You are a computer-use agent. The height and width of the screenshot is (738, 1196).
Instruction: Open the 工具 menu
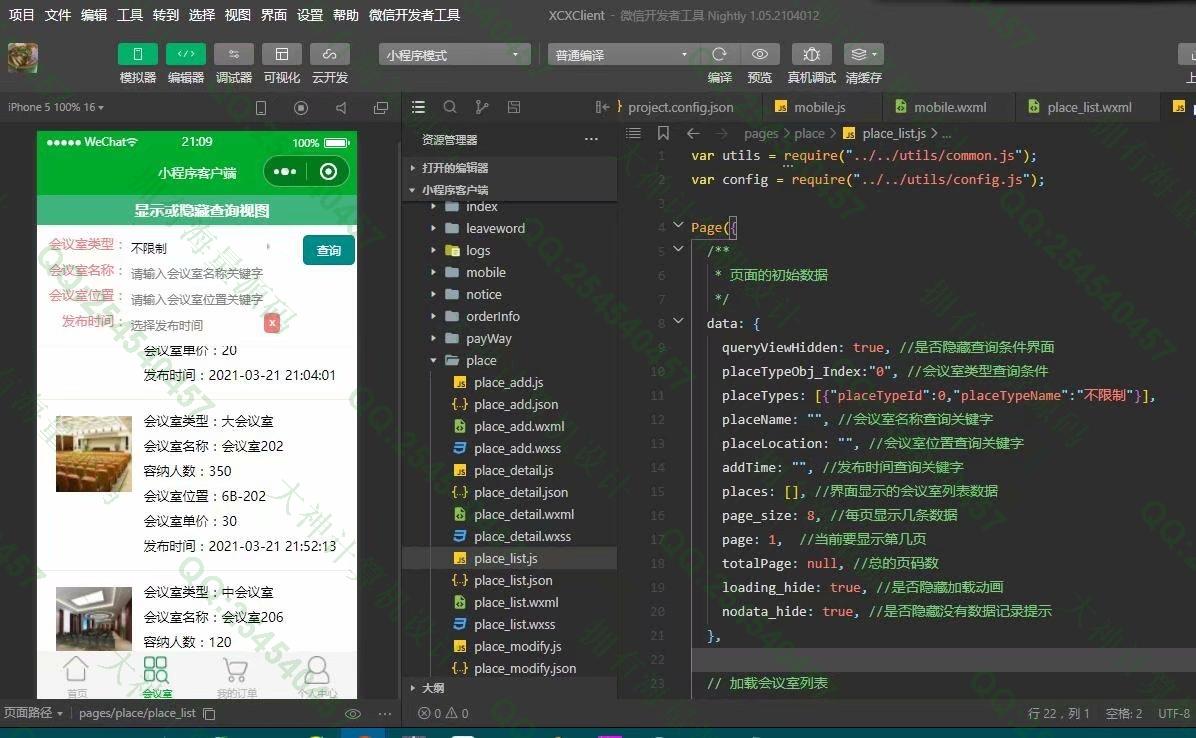point(130,14)
